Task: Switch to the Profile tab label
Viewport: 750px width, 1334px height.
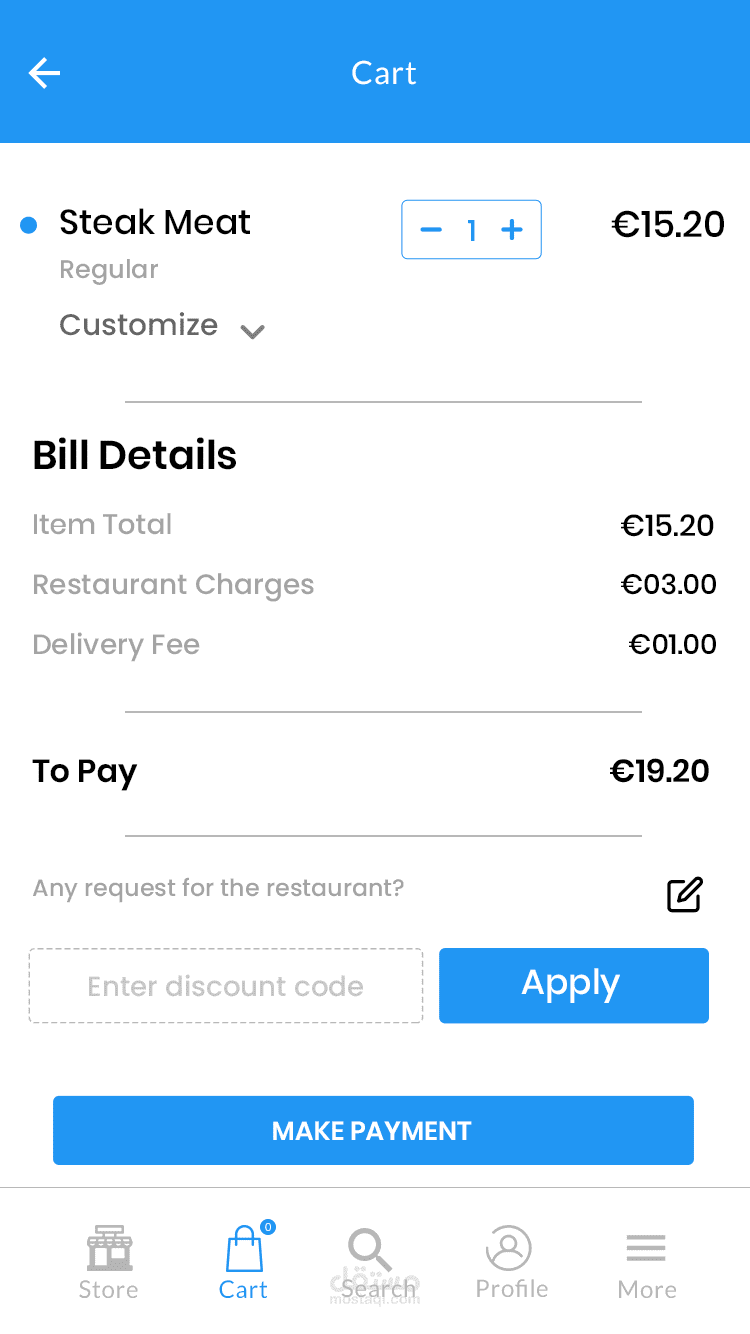Action: [x=512, y=1289]
